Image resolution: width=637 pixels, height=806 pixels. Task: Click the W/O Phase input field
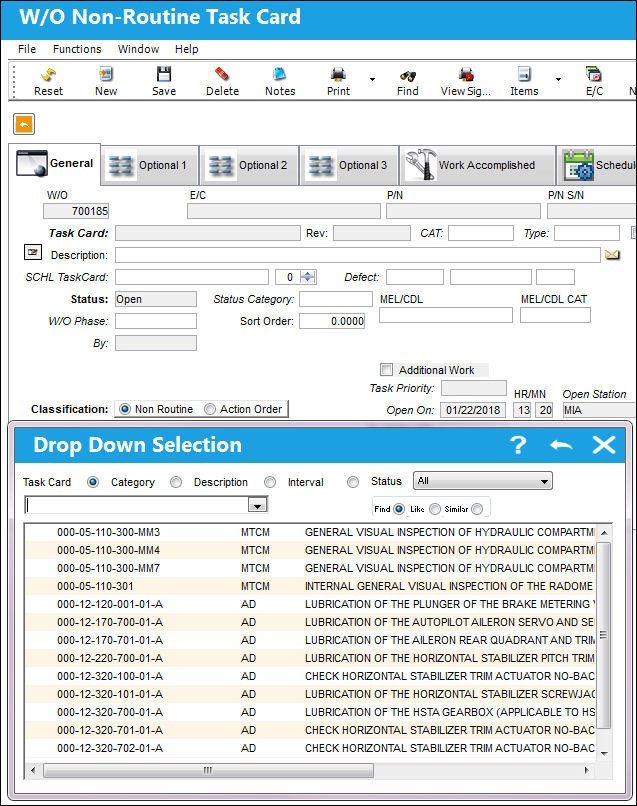(x=156, y=321)
